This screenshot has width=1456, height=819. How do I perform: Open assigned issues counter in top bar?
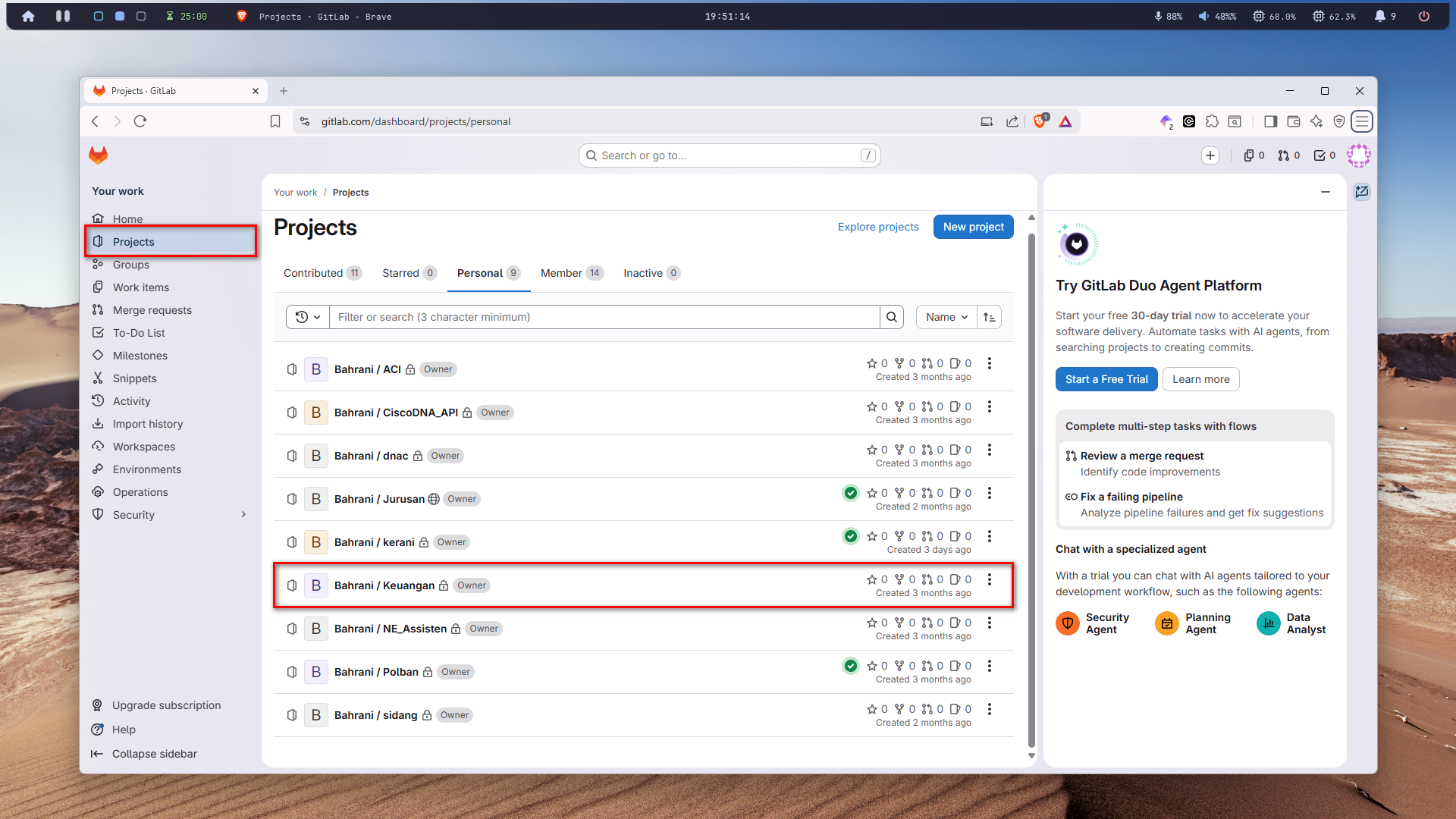pyautogui.click(x=1254, y=155)
